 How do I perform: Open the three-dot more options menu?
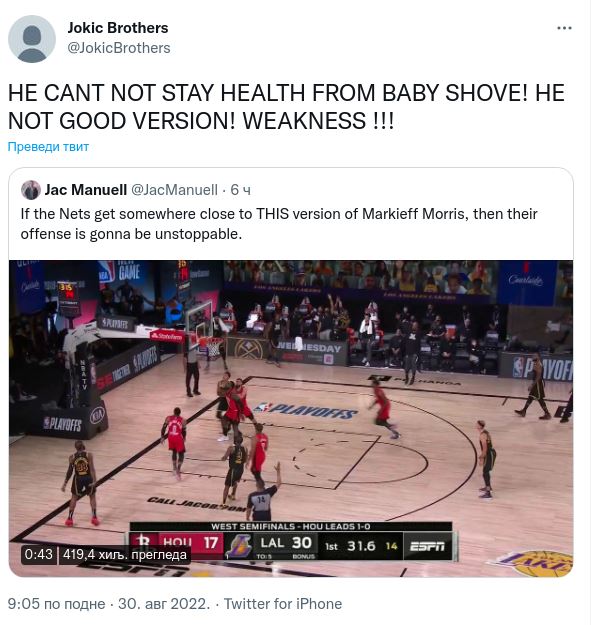564,28
